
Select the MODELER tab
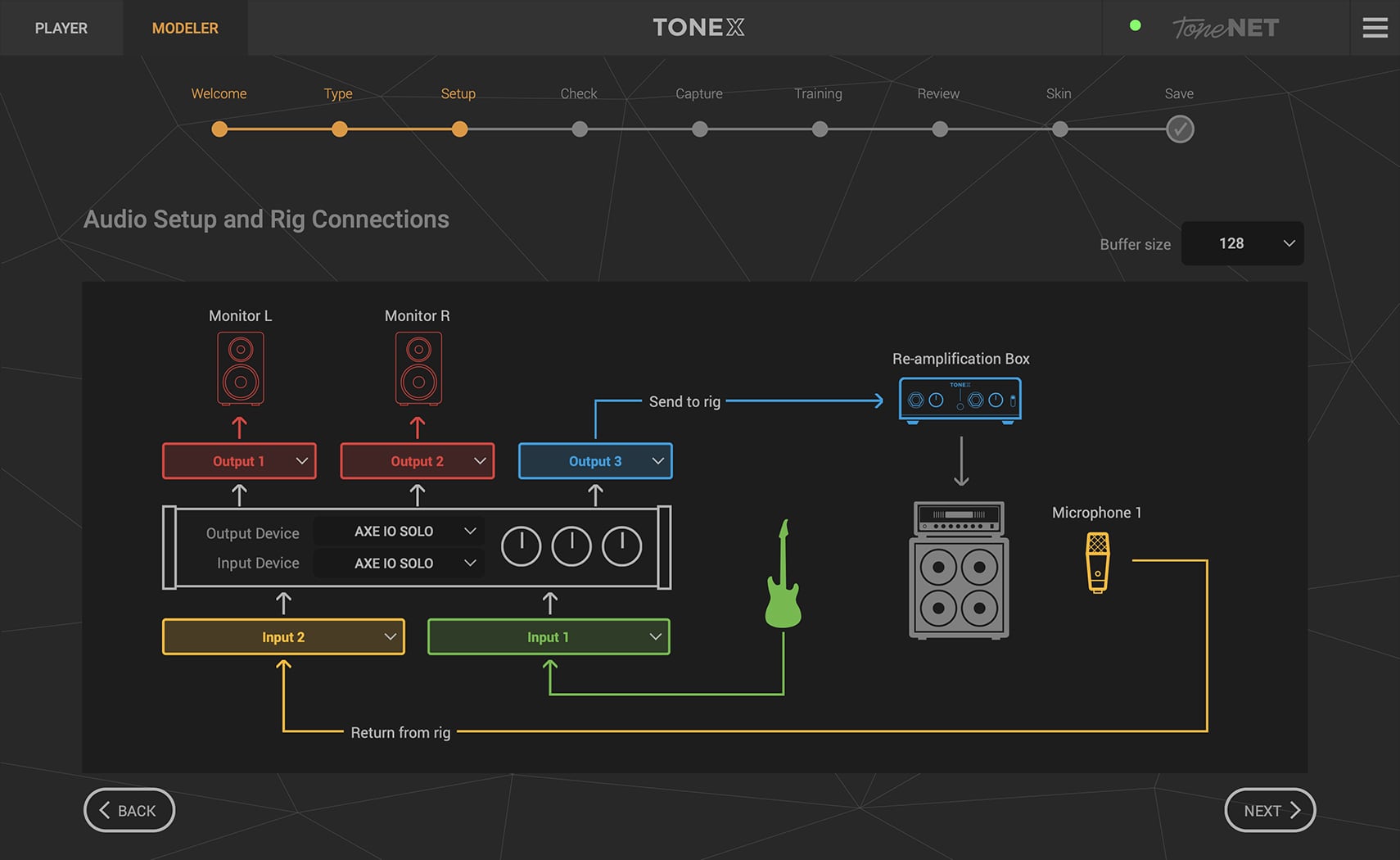point(185,27)
